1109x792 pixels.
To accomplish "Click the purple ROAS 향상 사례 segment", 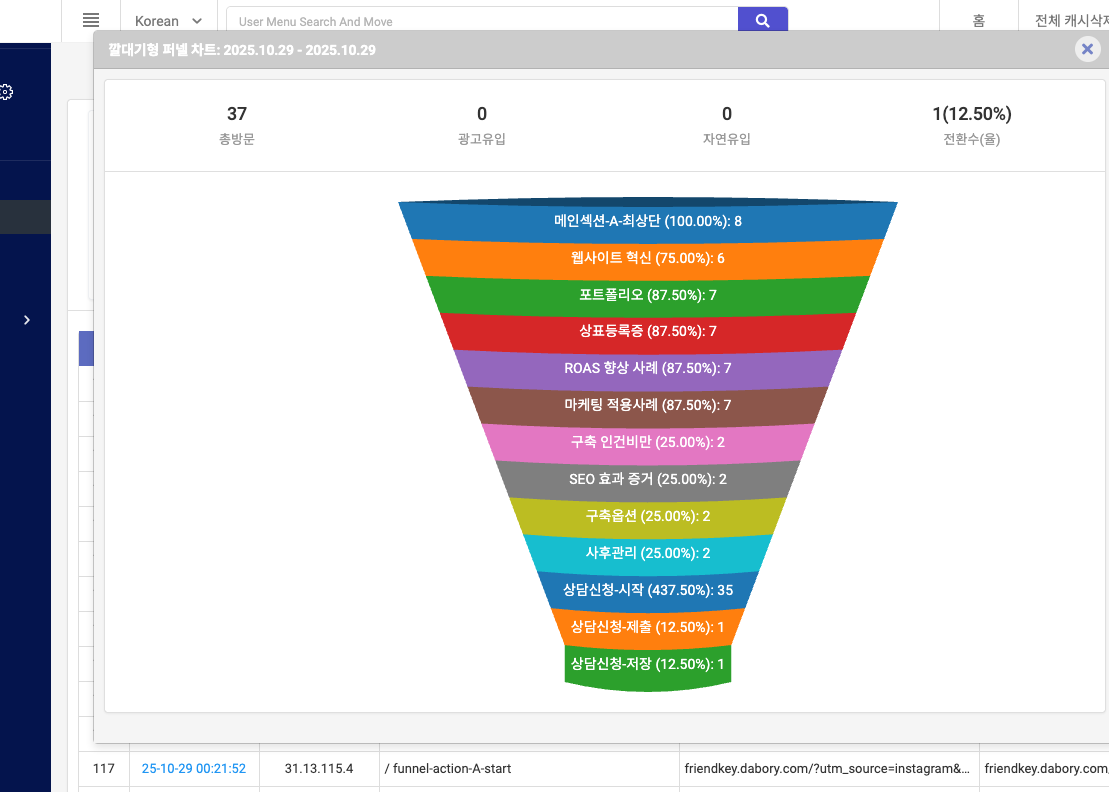I will (647, 368).
